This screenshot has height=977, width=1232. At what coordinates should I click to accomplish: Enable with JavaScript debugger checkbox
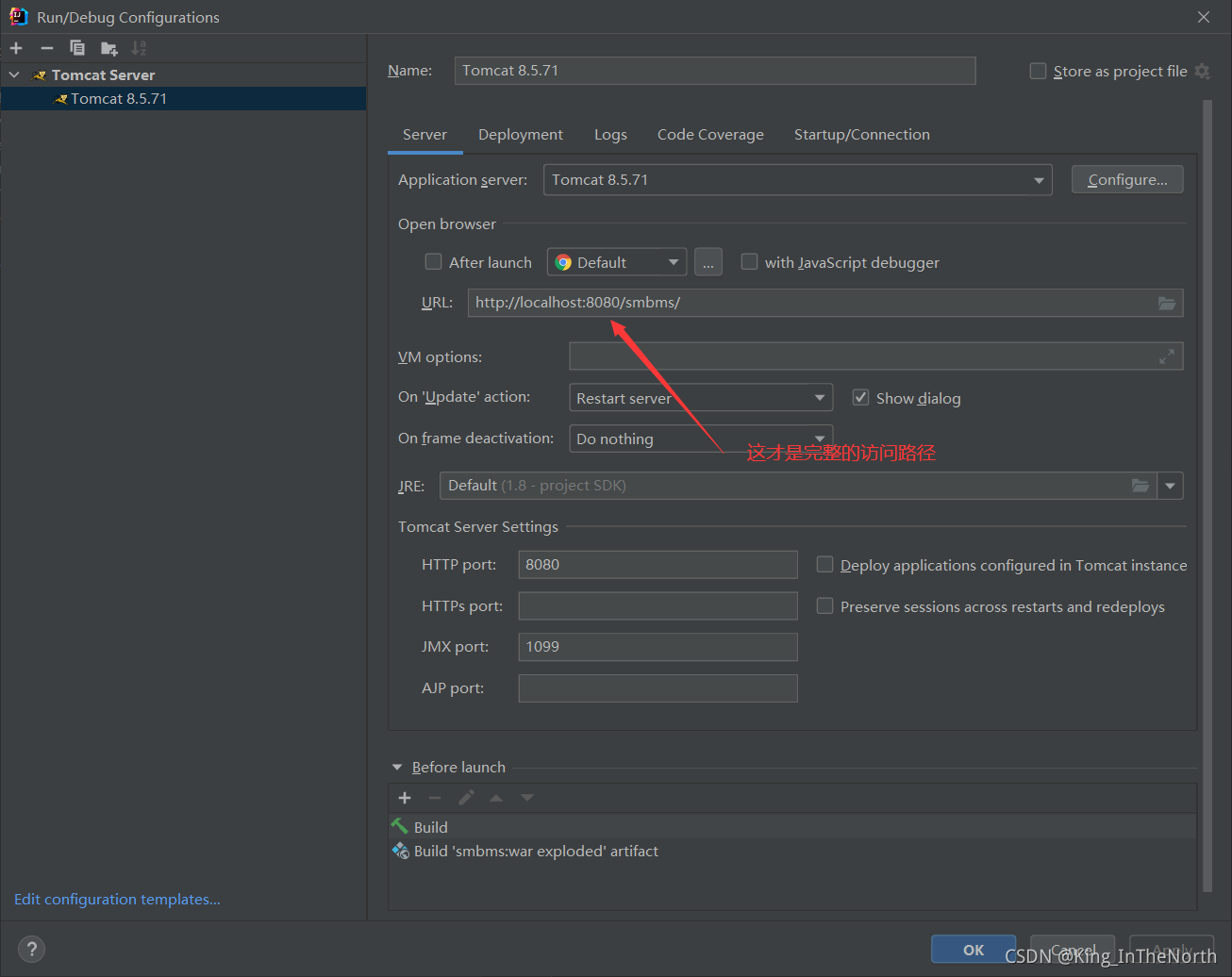749,261
